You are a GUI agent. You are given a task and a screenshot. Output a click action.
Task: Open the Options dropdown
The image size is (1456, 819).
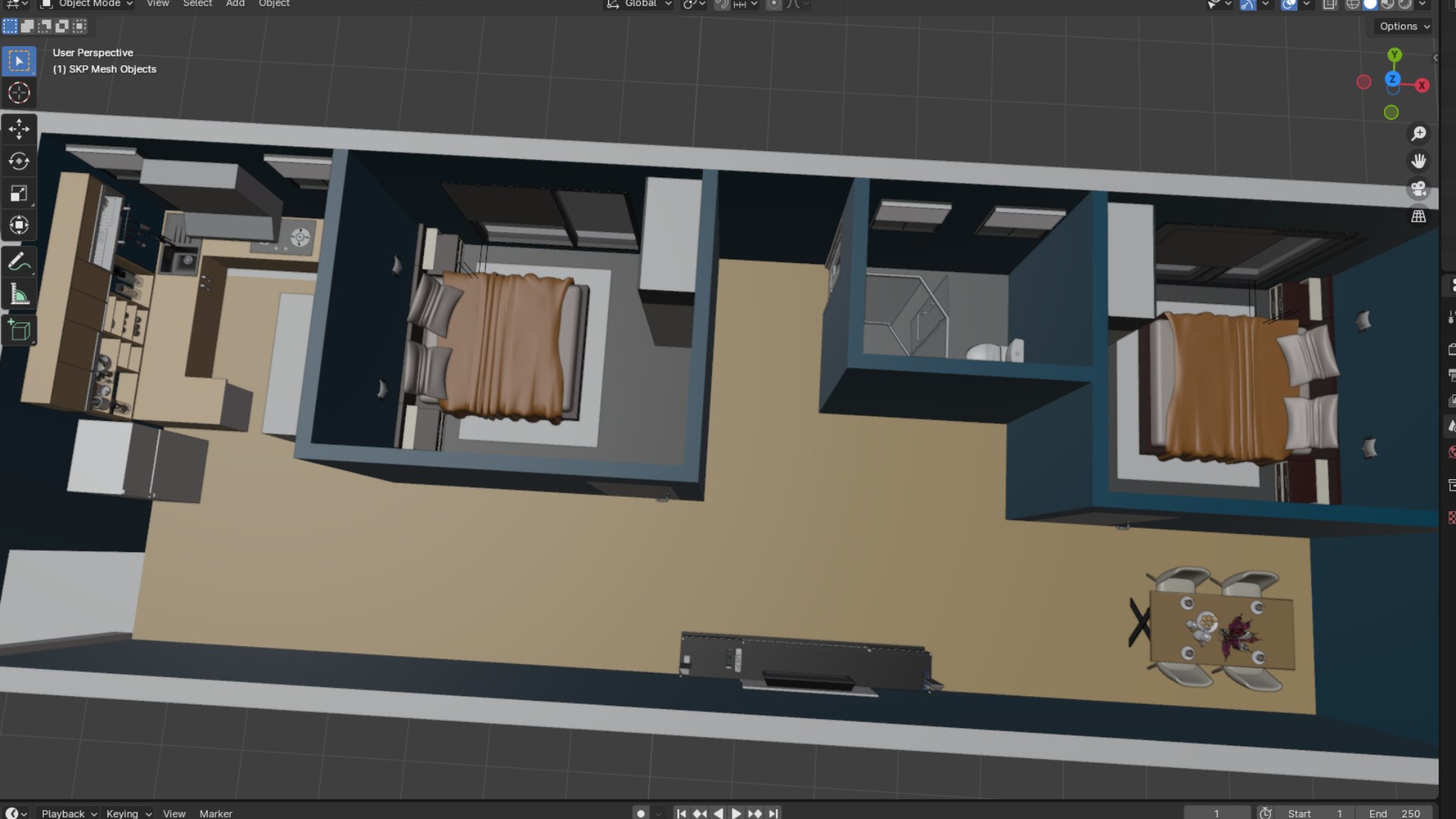pos(1404,27)
